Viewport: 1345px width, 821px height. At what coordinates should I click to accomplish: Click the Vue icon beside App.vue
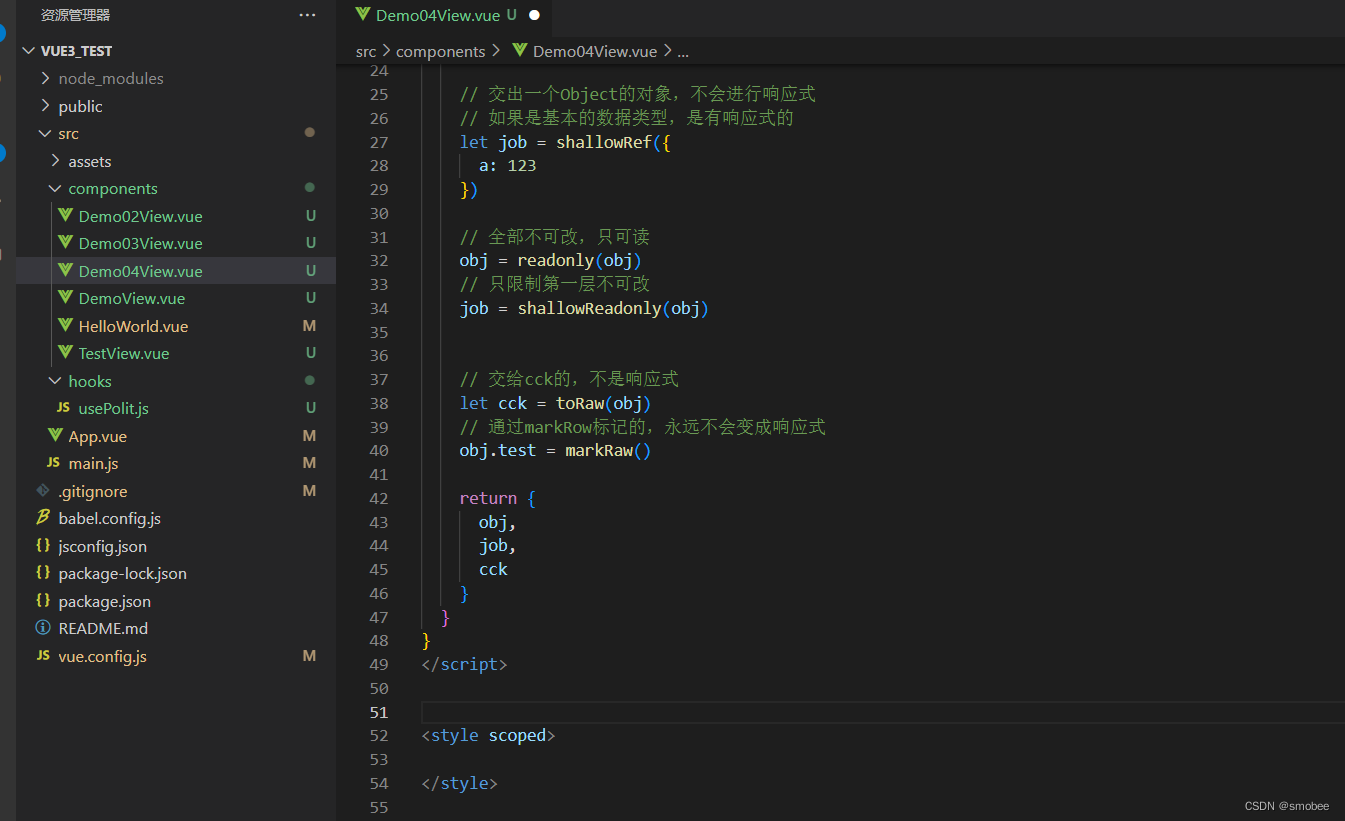click(x=55, y=436)
